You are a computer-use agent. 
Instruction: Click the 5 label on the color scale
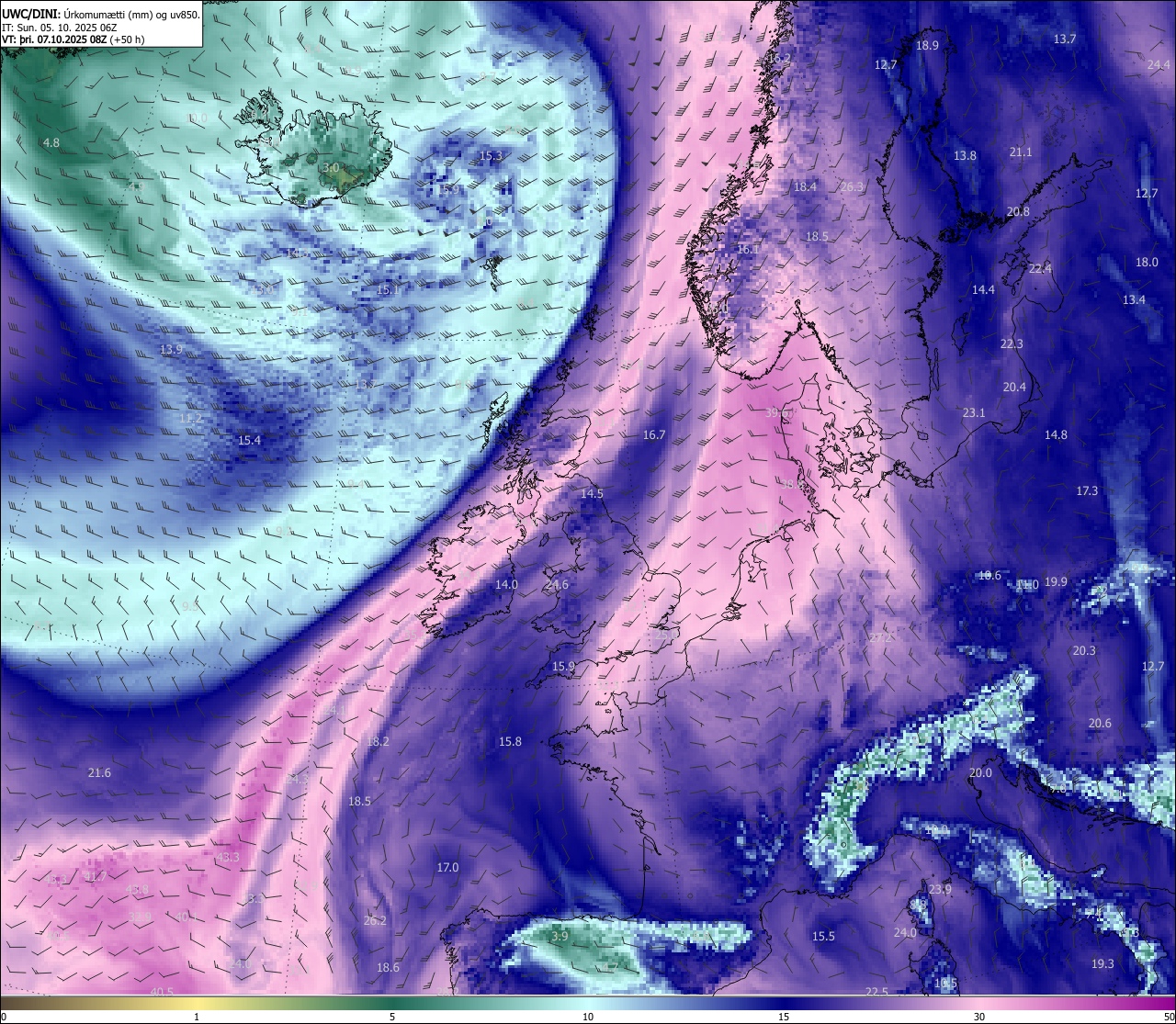392,1017
